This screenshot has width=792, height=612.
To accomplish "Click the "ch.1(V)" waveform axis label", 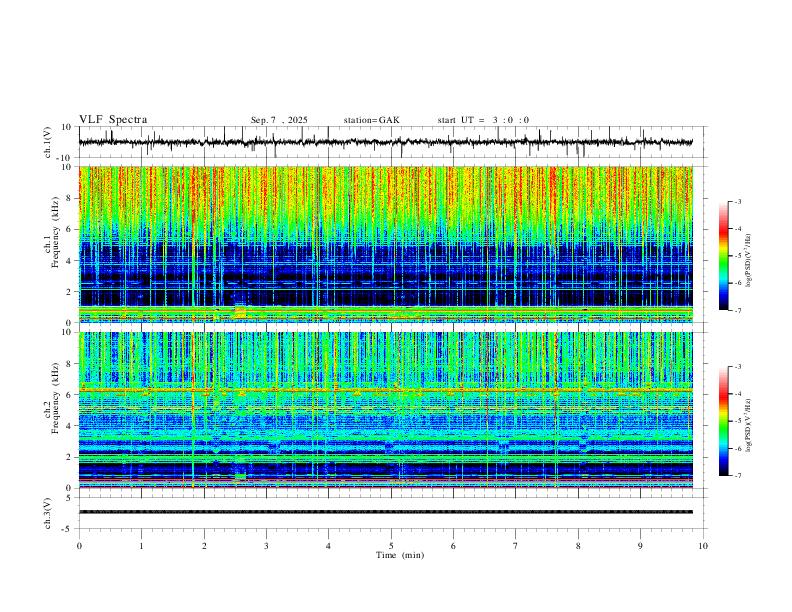I will point(48,142).
